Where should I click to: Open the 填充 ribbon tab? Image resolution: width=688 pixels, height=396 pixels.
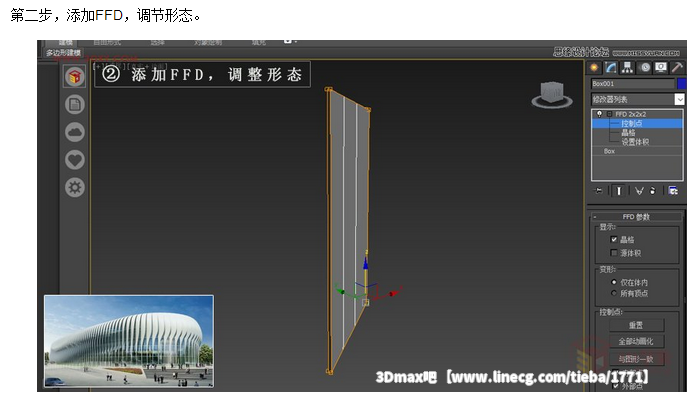click(258, 43)
